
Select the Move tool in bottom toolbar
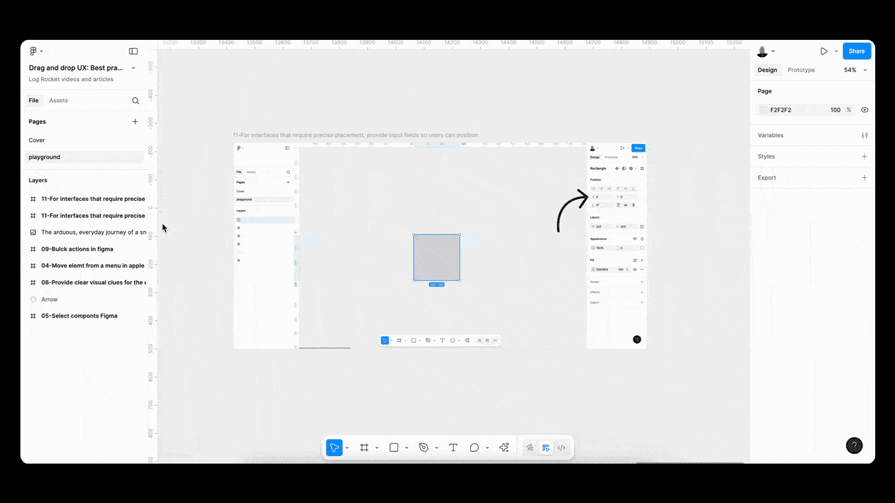point(334,448)
